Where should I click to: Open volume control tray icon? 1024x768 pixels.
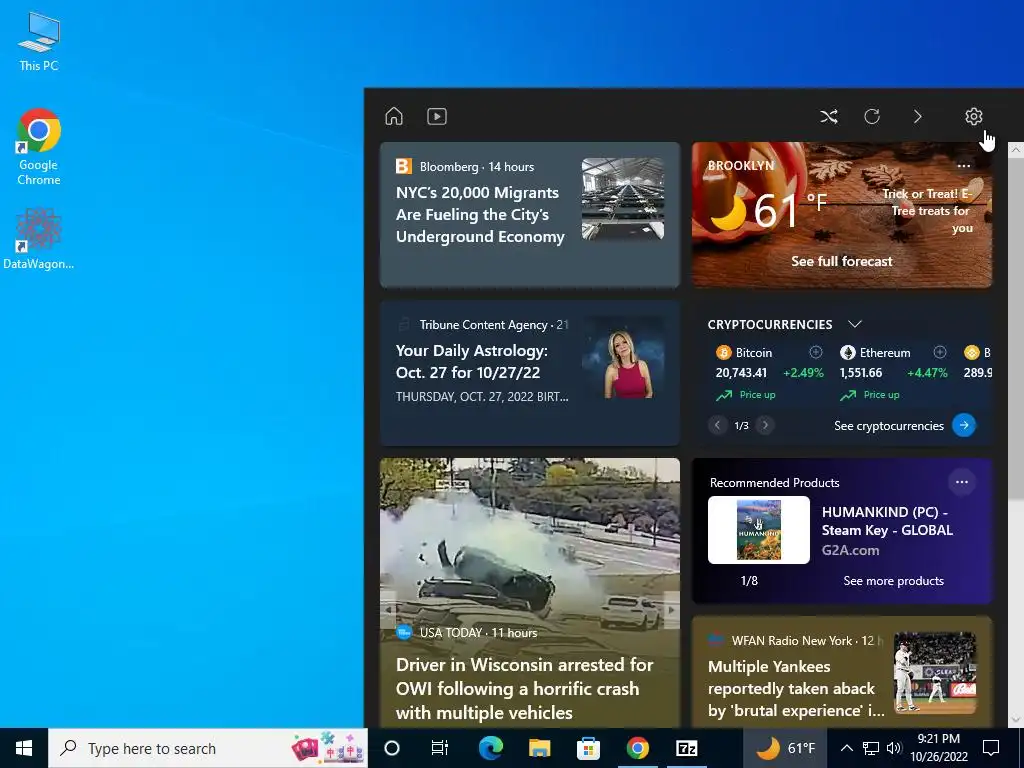click(x=894, y=748)
